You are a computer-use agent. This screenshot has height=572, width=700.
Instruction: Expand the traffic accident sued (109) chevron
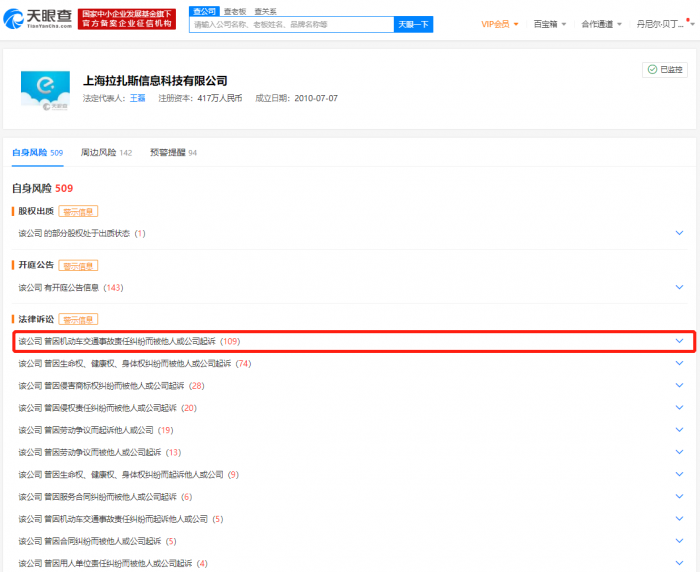(x=679, y=341)
